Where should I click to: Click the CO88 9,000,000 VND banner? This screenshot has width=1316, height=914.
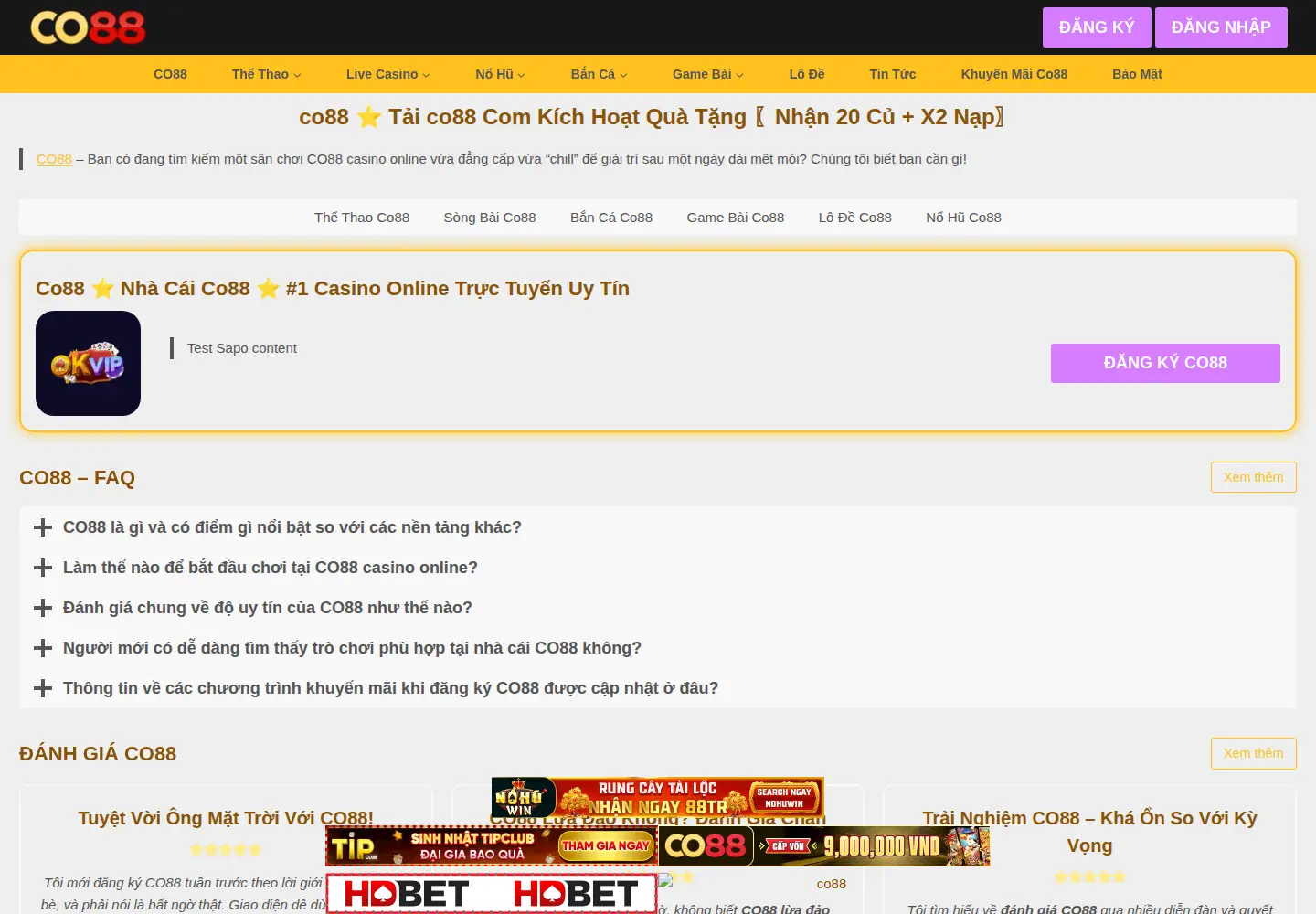[824, 846]
